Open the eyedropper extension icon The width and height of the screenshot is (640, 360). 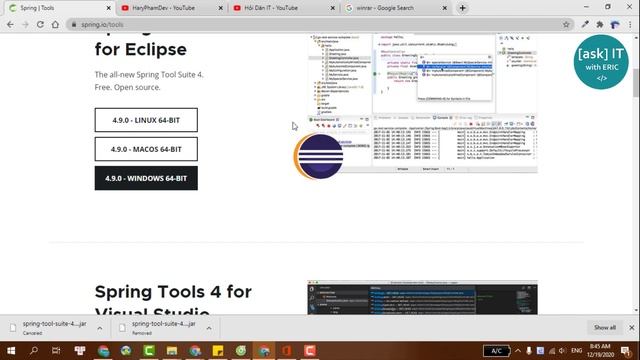[x=585, y=24]
